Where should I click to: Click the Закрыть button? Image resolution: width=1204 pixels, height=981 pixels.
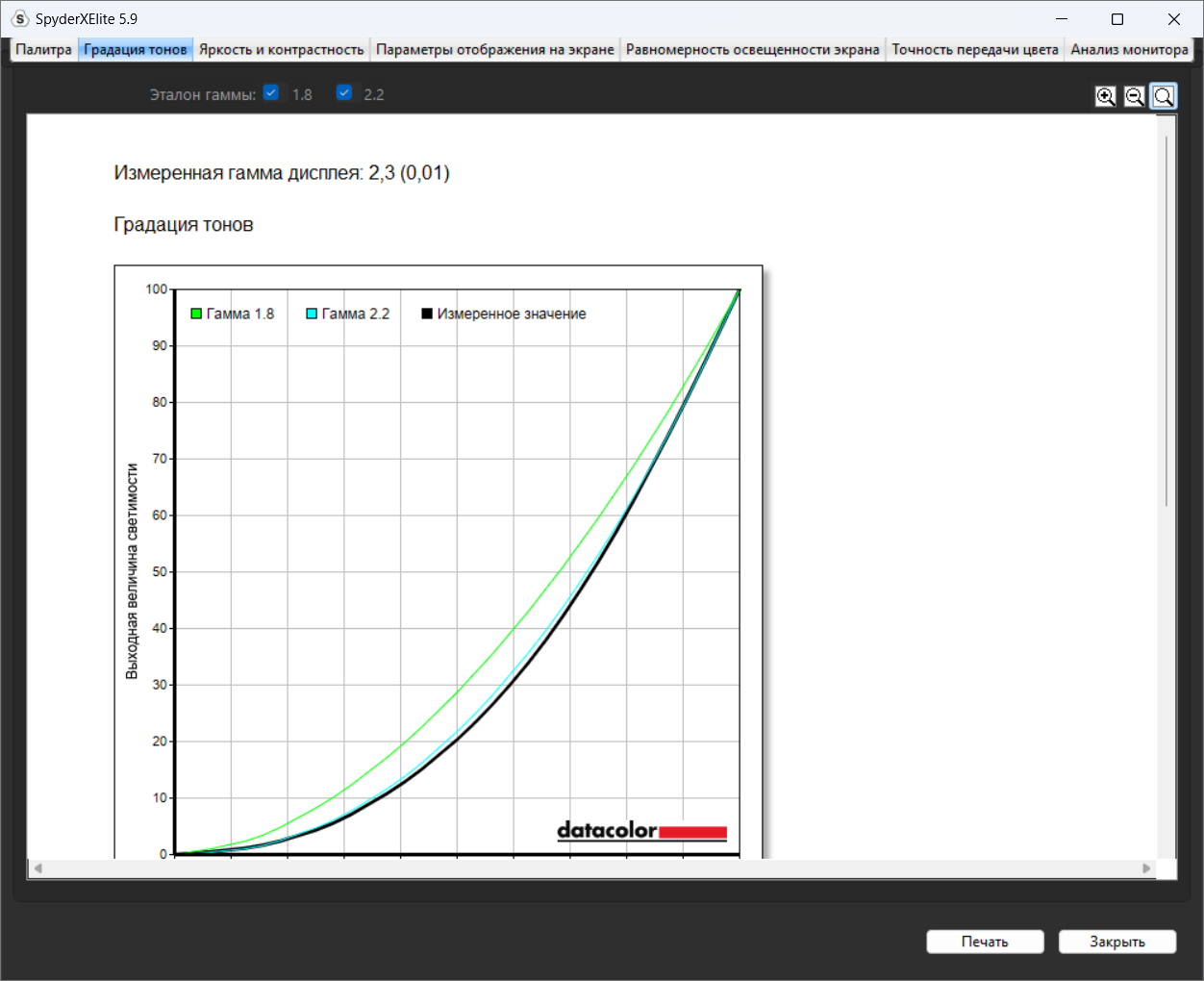1117,942
